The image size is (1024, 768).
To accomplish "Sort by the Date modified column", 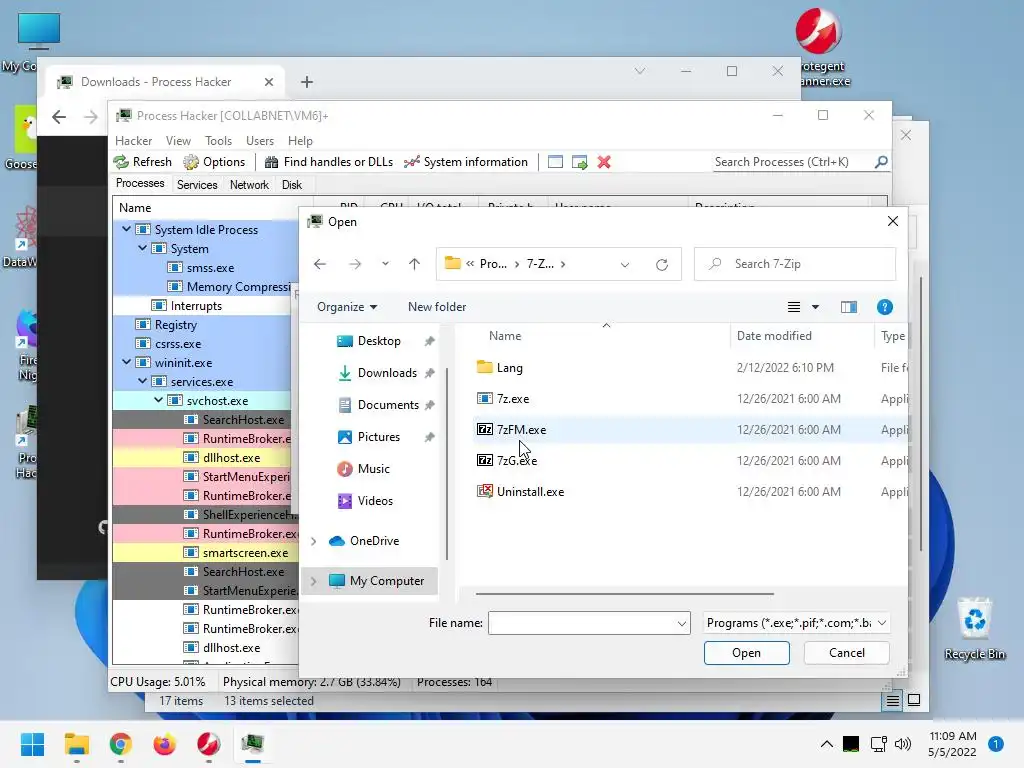I will (x=774, y=336).
